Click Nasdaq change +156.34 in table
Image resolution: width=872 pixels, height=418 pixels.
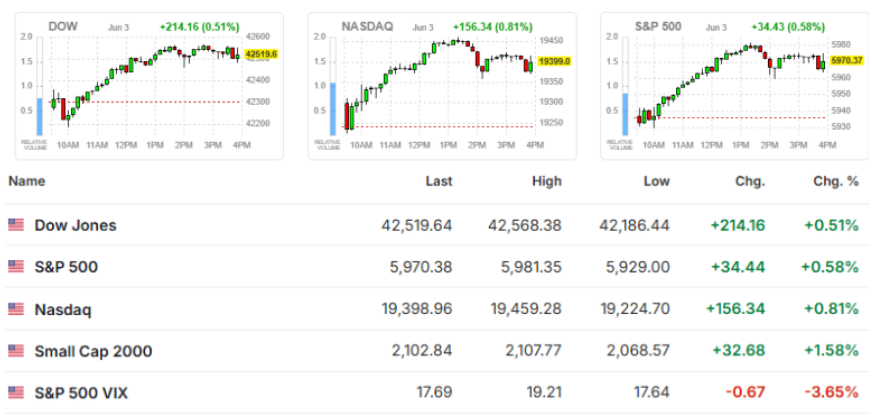(x=735, y=309)
